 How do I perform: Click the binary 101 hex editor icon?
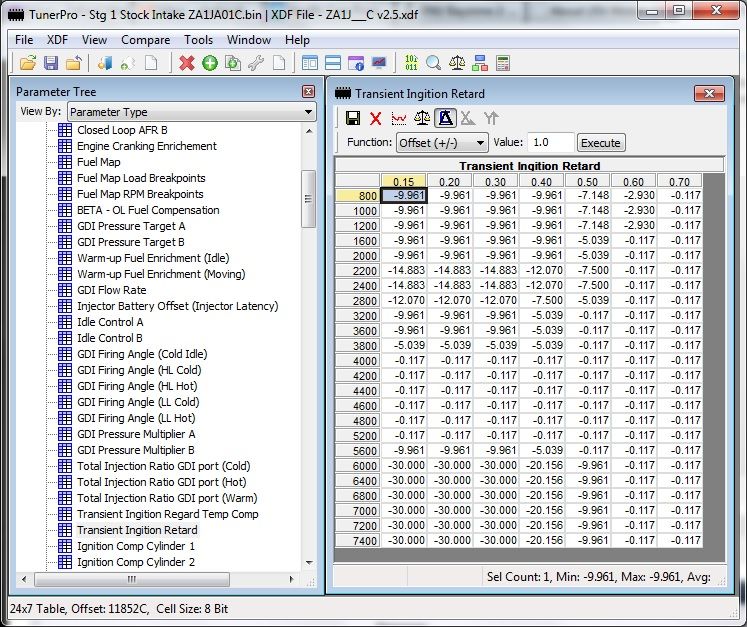[411, 63]
